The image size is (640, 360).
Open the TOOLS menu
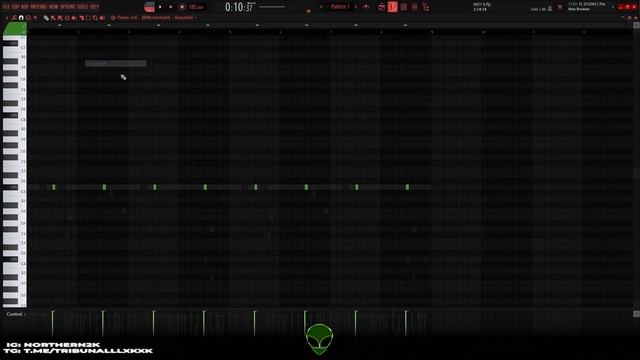pos(83,7)
